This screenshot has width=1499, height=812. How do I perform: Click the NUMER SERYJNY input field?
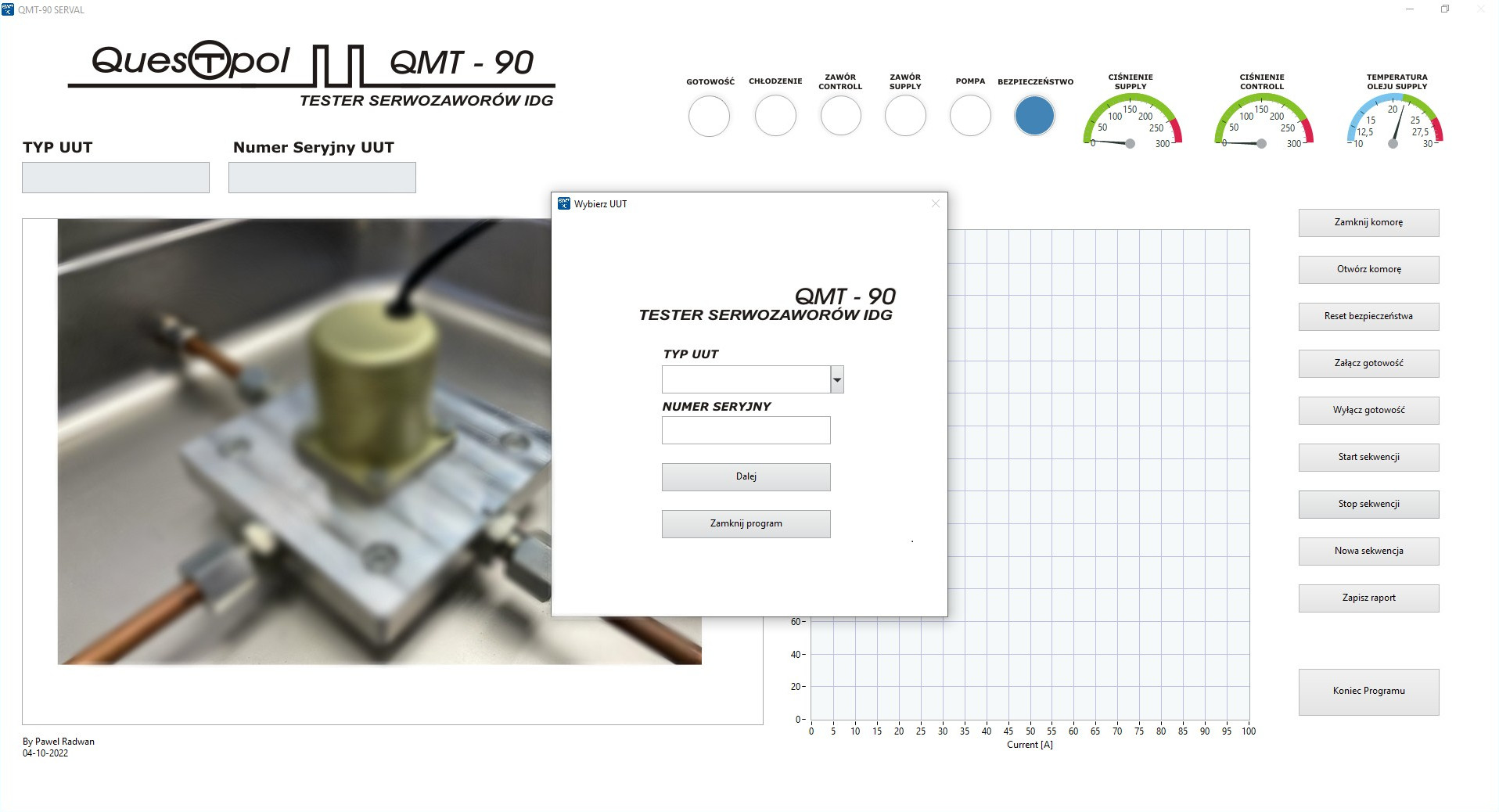746,430
